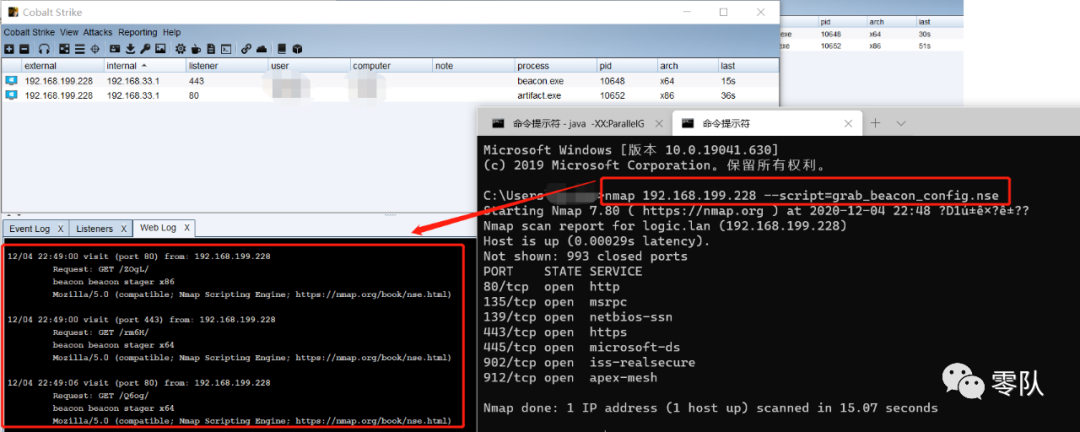This screenshot has width=1080, height=432.
Task: Open the Cobalt Strike menu
Action: click(x=30, y=32)
